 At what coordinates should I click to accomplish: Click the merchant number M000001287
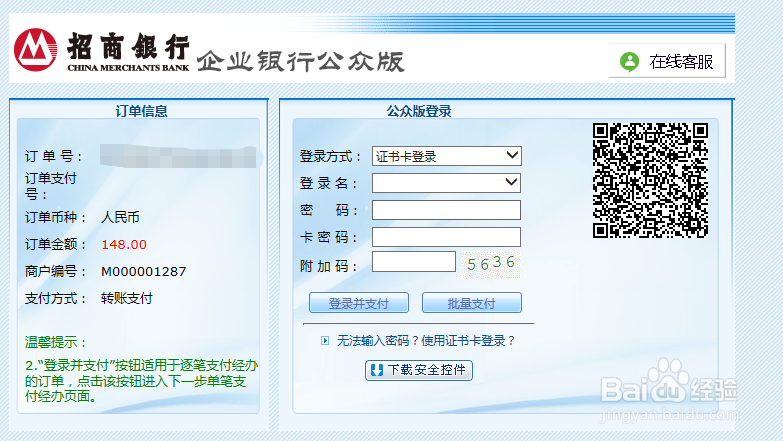click(143, 272)
